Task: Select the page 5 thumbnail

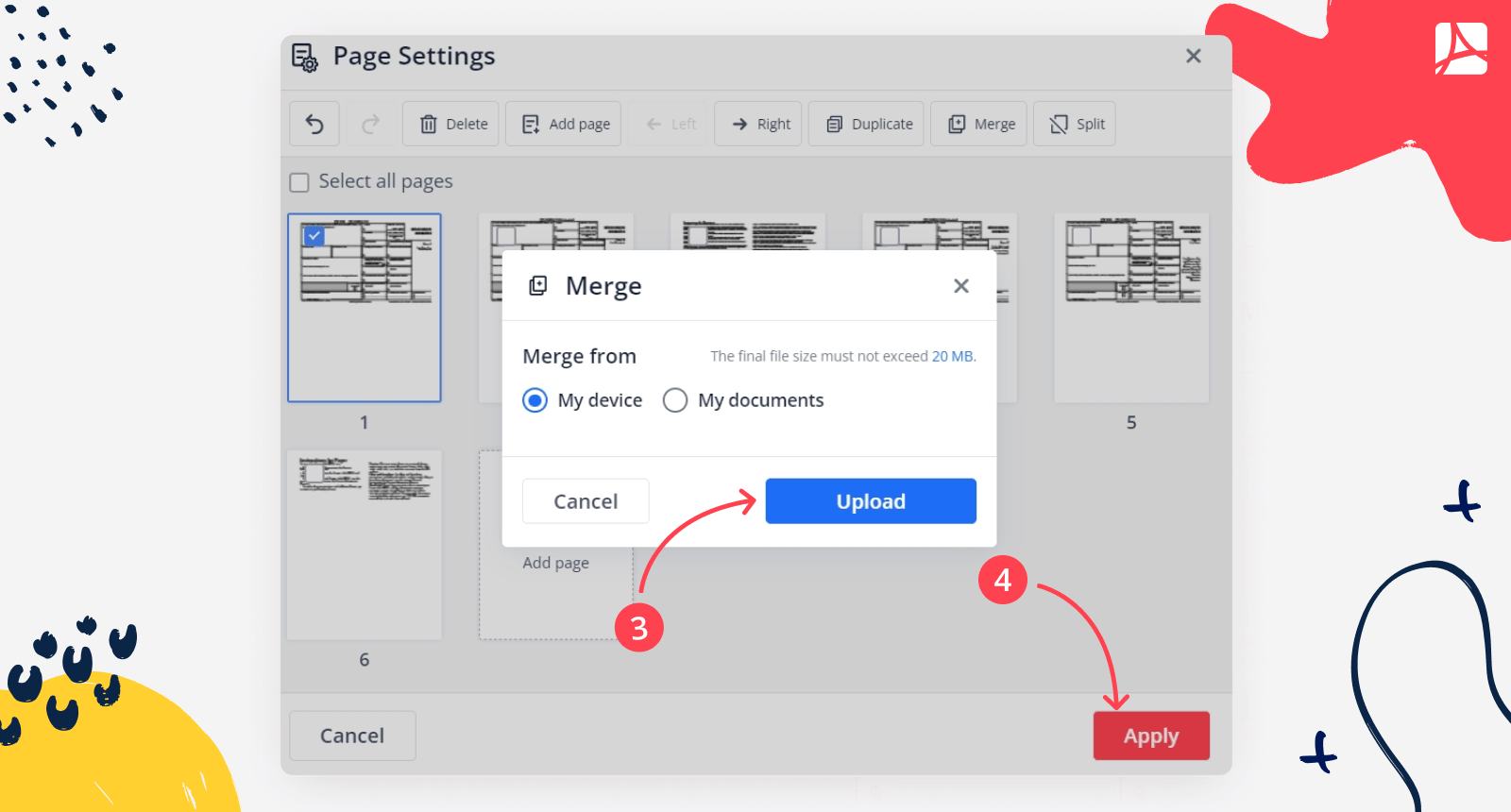Action: [x=1131, y=308]
